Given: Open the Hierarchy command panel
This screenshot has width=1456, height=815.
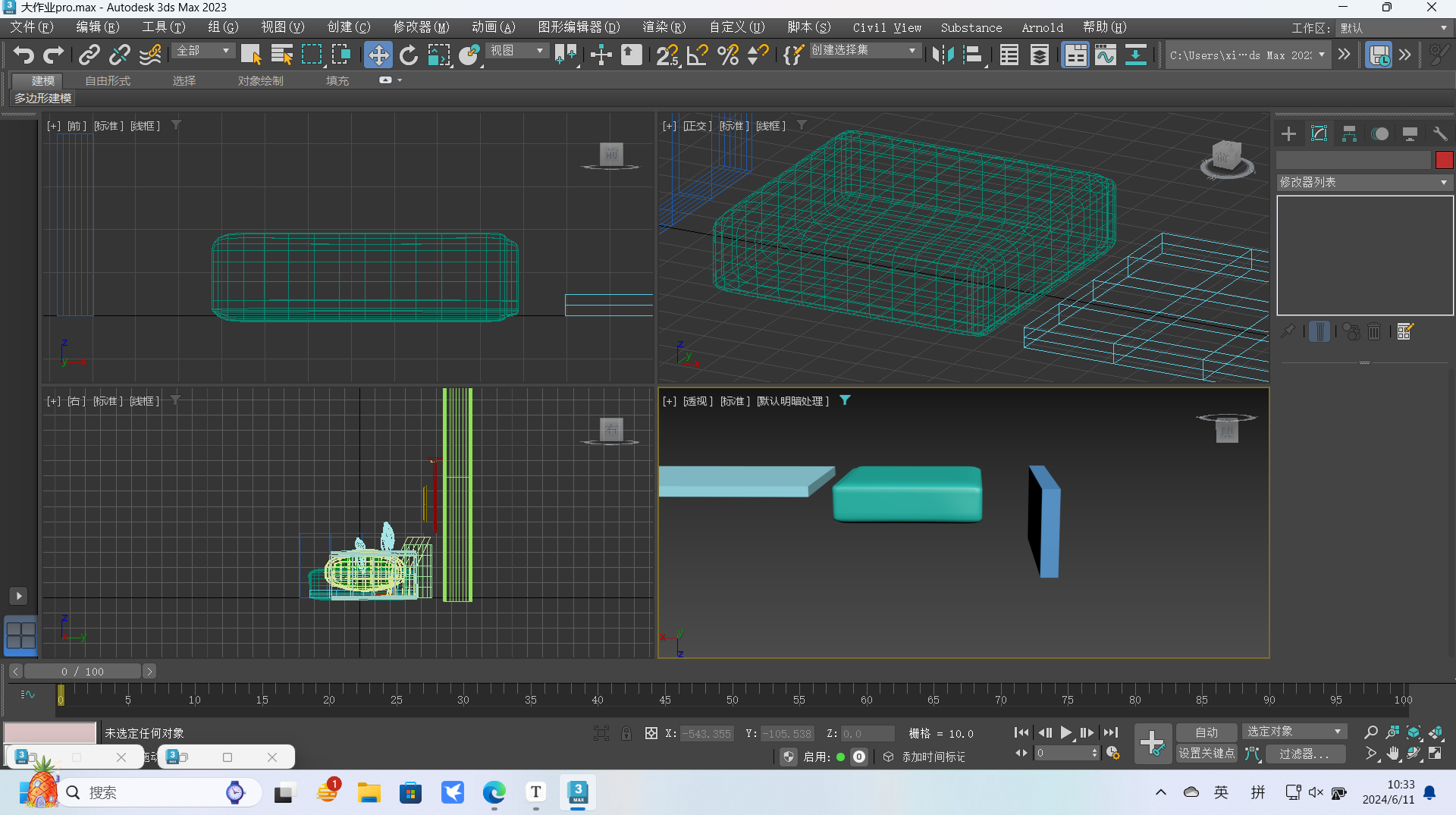Looking at the screenshot, I should (x=1348, y=133).
